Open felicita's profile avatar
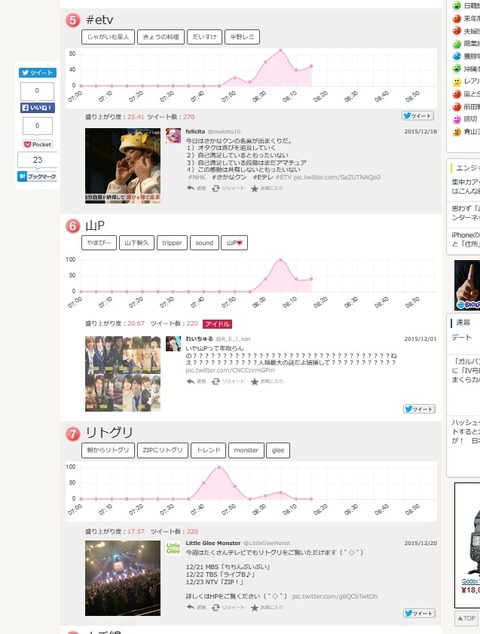 tap(173, 135)
